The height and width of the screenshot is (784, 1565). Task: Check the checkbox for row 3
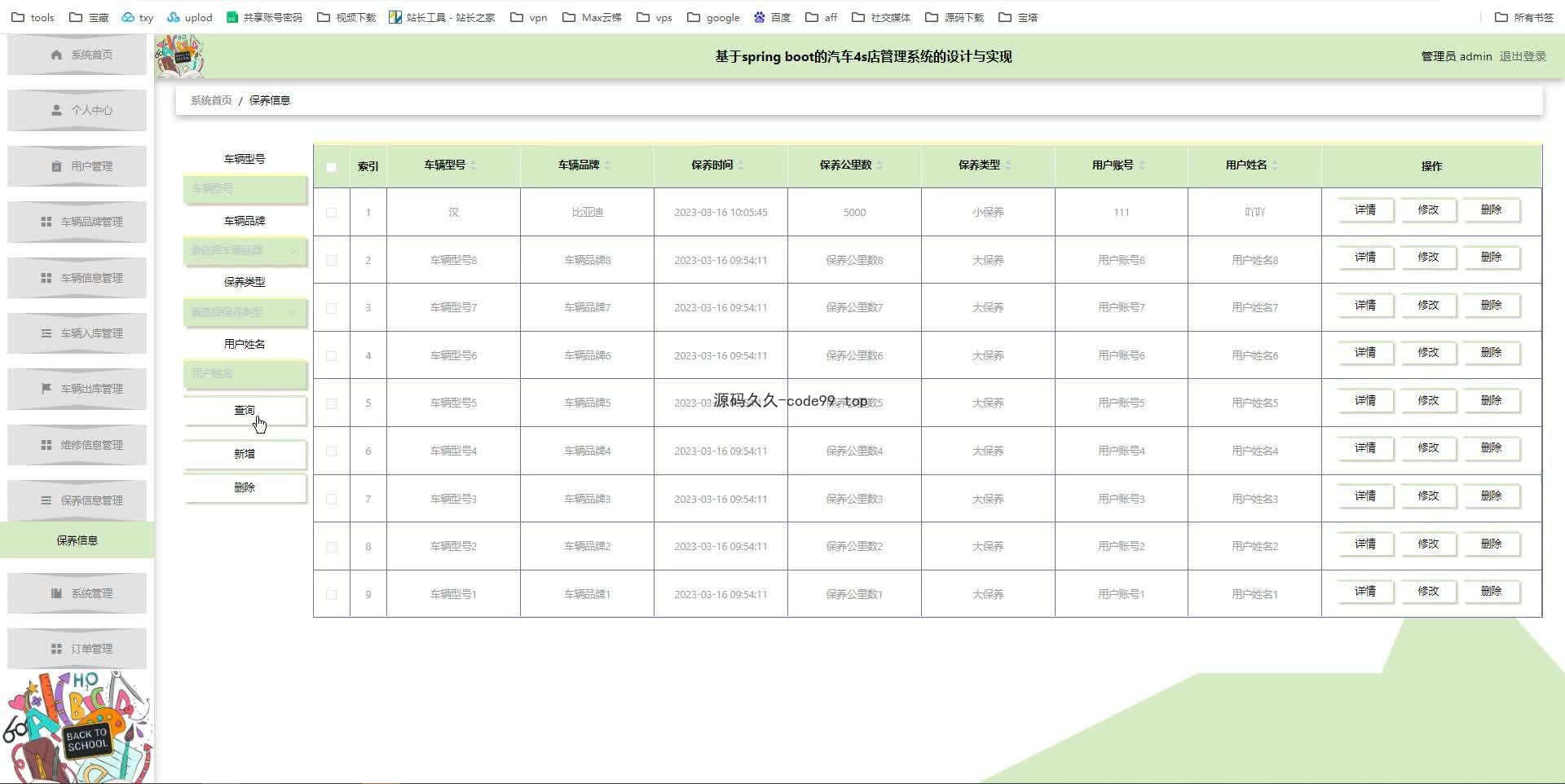(331, 308)
